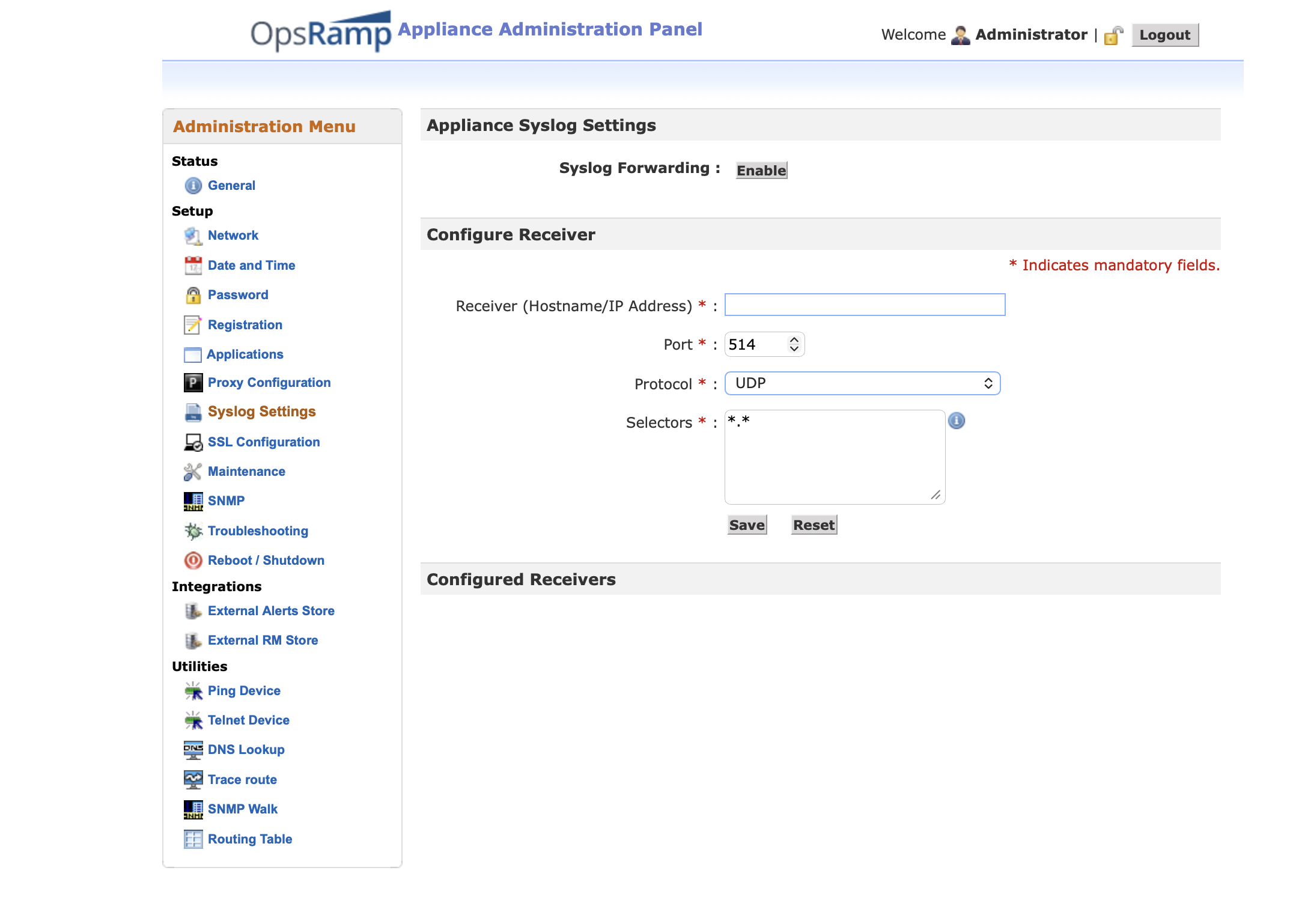Image resolution: width=1293 pixels, height=924 pixels.
Task: Click the Maintenance tools icon
Action: [193, 472]
